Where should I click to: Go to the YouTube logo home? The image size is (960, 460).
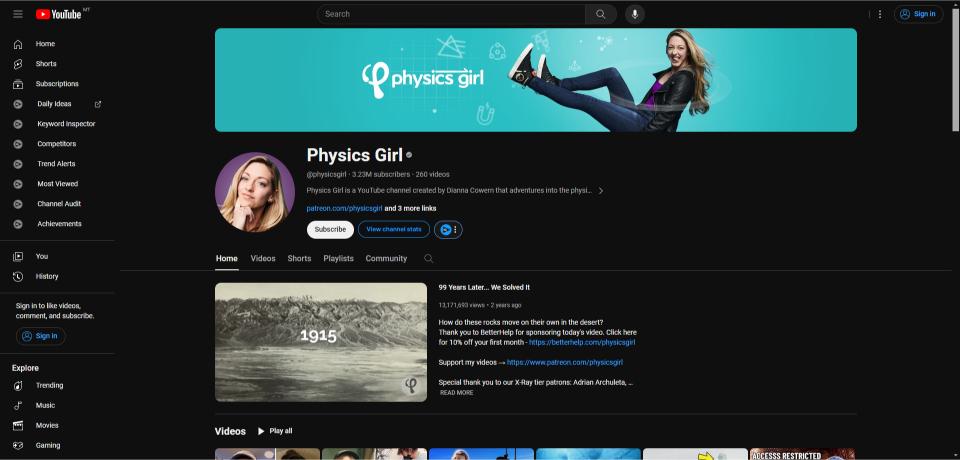click(59, 14)
